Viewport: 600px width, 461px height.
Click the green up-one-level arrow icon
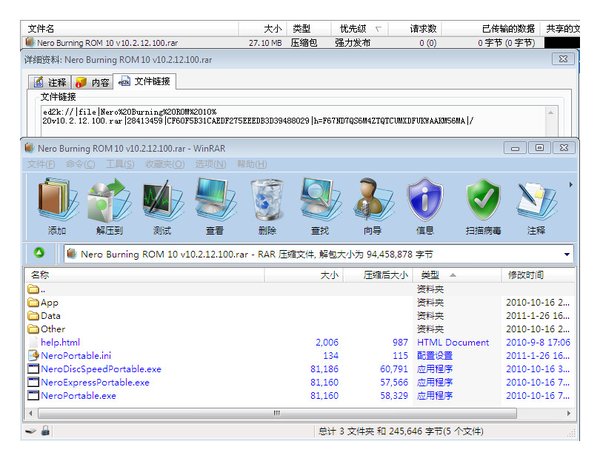tap(39, 253)
